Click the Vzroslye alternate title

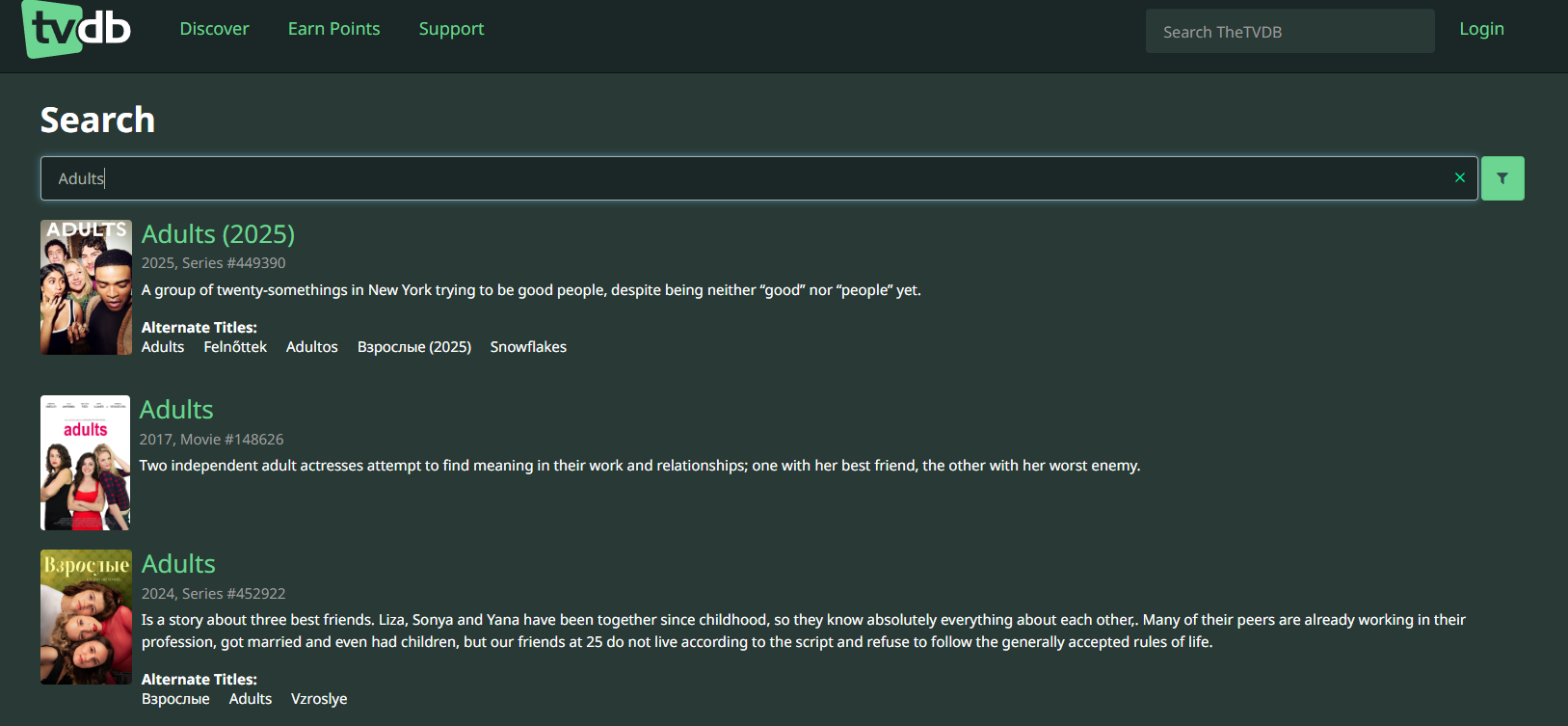coord(319,699)
